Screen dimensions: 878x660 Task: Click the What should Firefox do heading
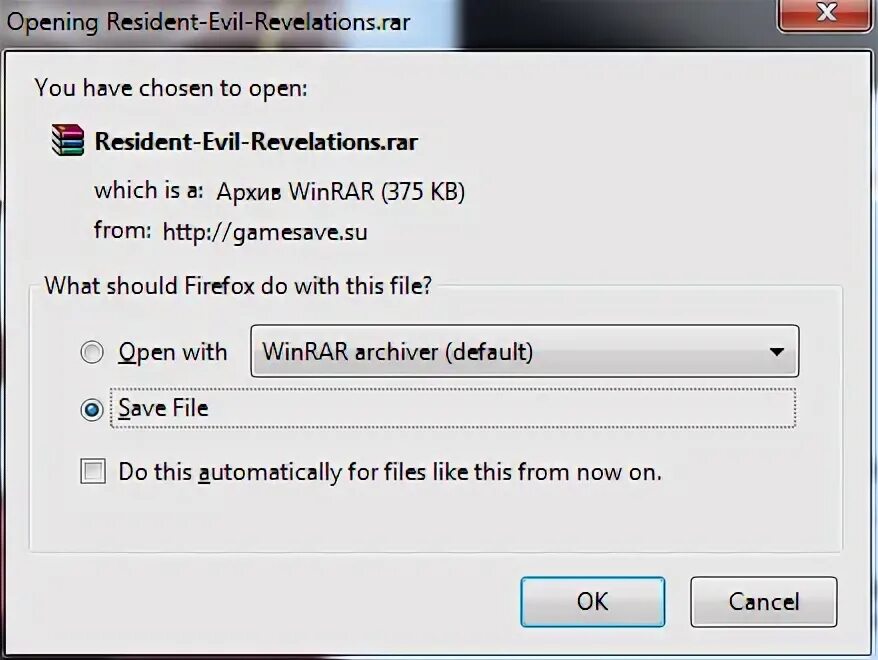pos(238,286)
